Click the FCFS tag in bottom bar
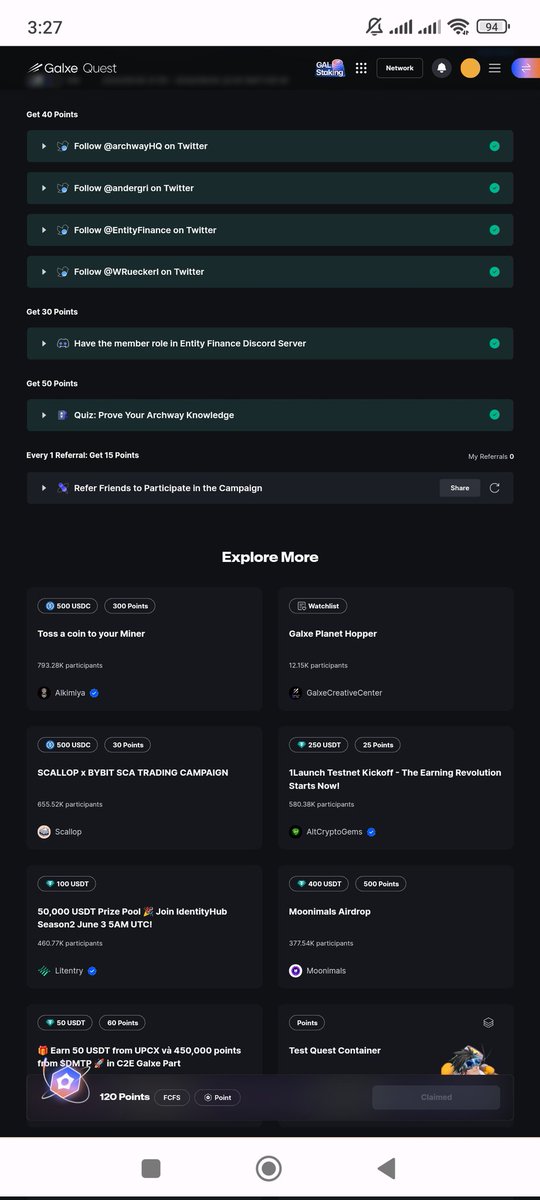Image resolution: width=540 pixels, height=1200 pixels. click(171, 1097)
